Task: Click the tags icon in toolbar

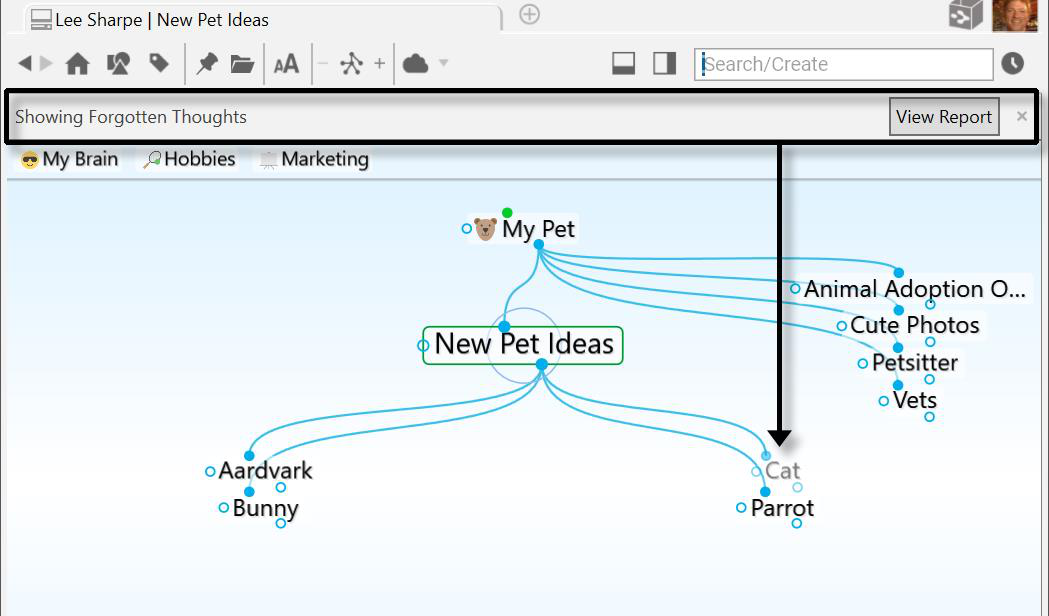Action: 159,64
